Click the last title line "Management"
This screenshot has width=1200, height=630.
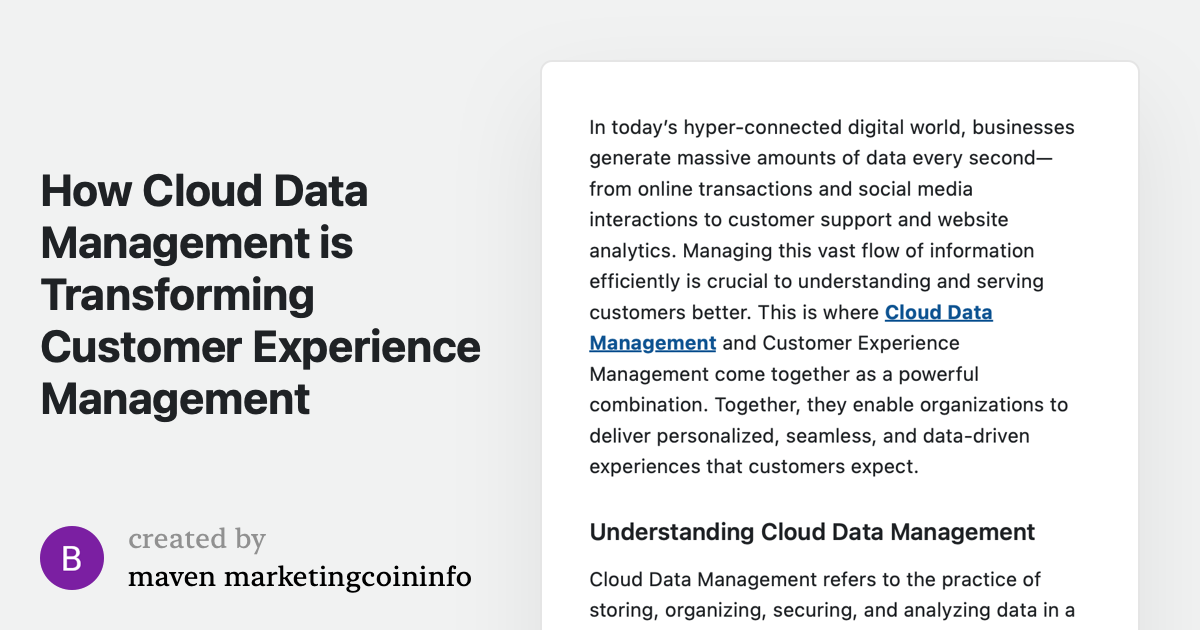point(175,399)
